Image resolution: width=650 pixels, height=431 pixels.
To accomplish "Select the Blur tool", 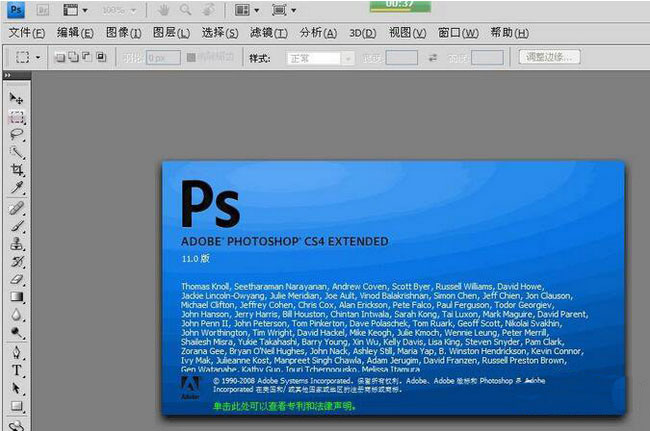I will [x=17, y=315].
